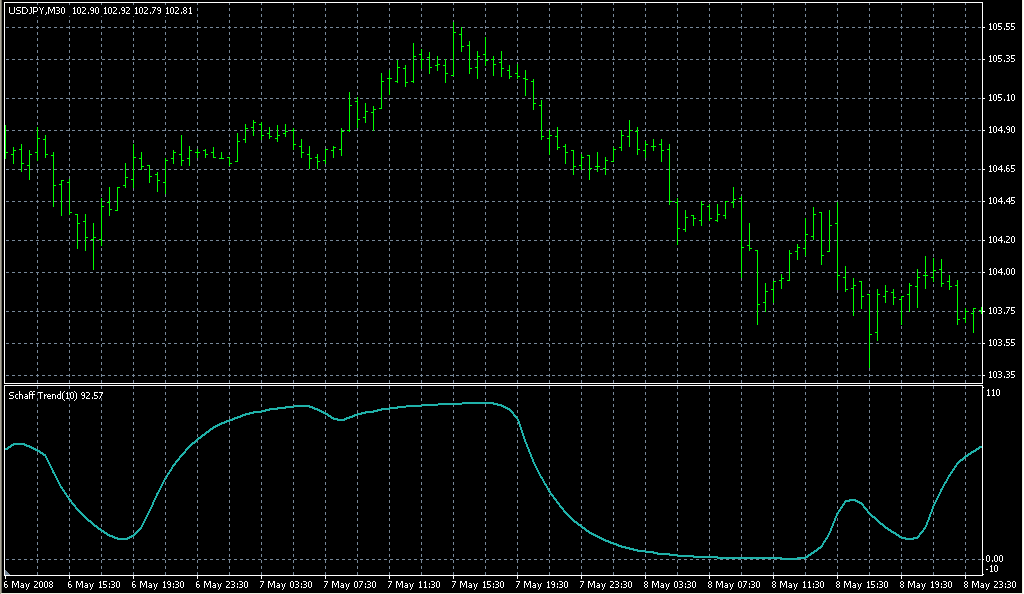The width and height of the screenshot is (1024, 594).
Task: Click the 110 indicator scale label
Action: tap(994, 393)
